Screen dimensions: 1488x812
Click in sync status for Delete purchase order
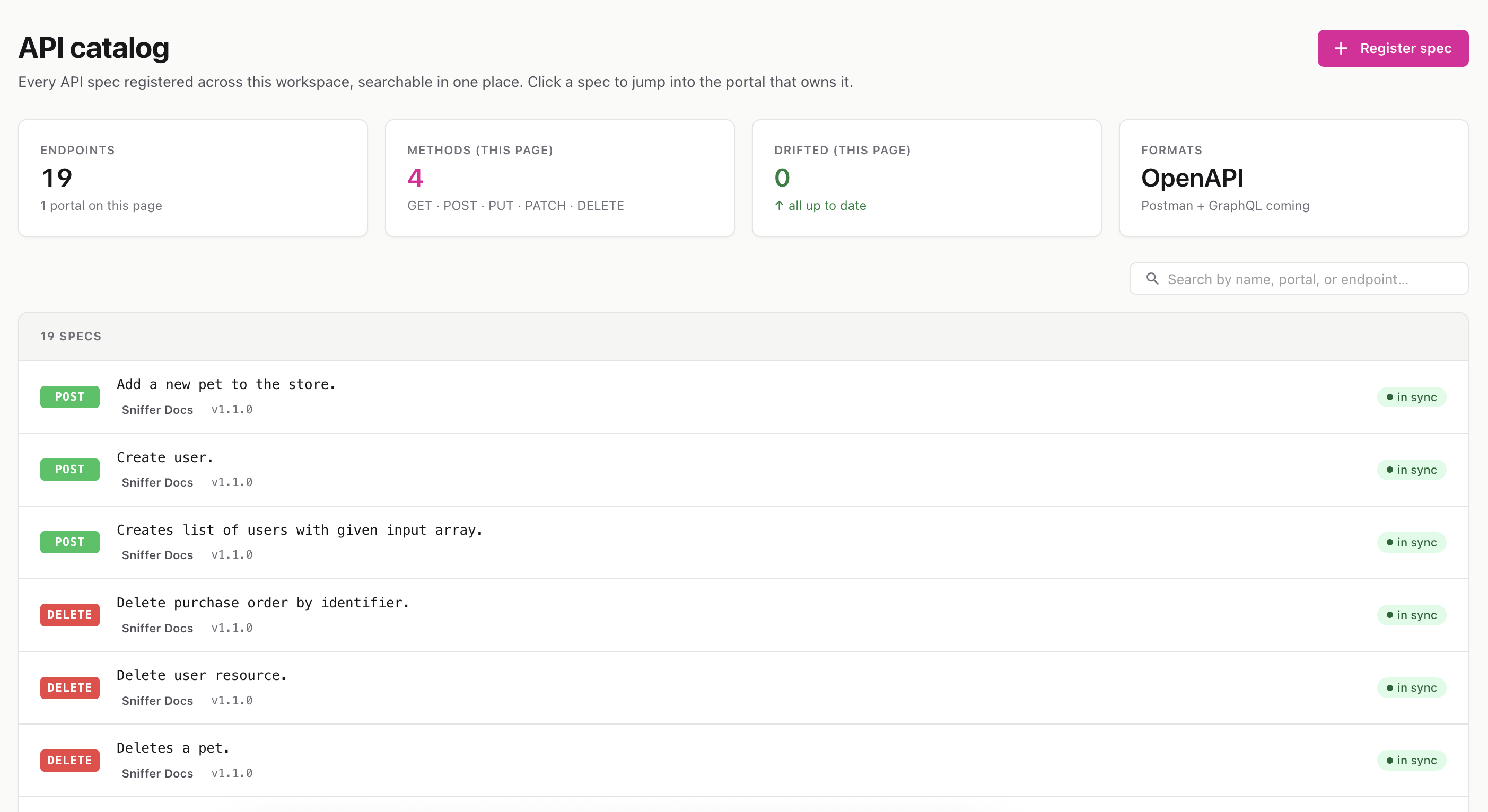(1411, 616)
